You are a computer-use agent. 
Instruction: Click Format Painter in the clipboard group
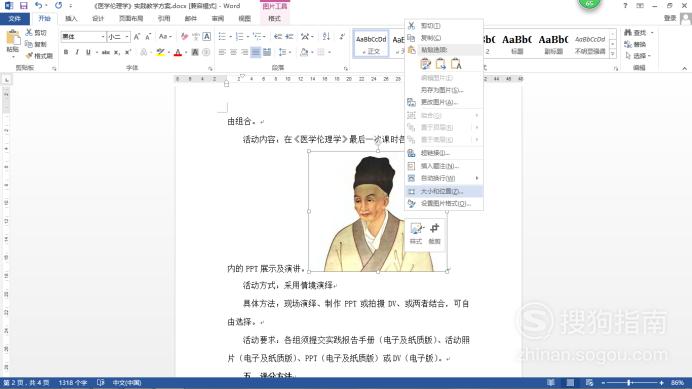[x=39, y=56]
